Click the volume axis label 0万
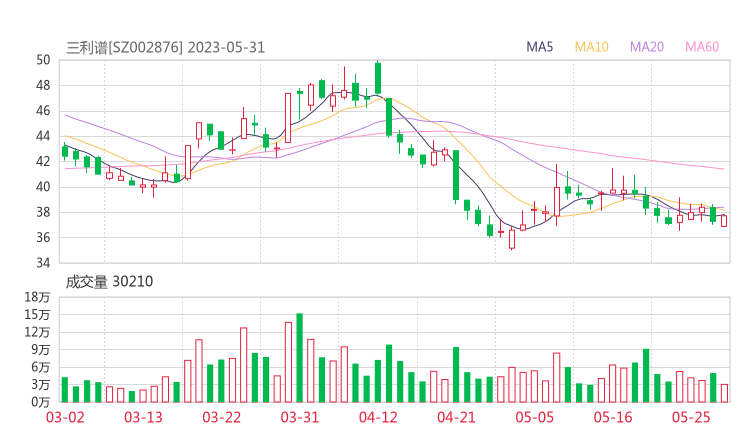Image resolution: width=740 pixels, height=440 pixels. click(41, 402)
